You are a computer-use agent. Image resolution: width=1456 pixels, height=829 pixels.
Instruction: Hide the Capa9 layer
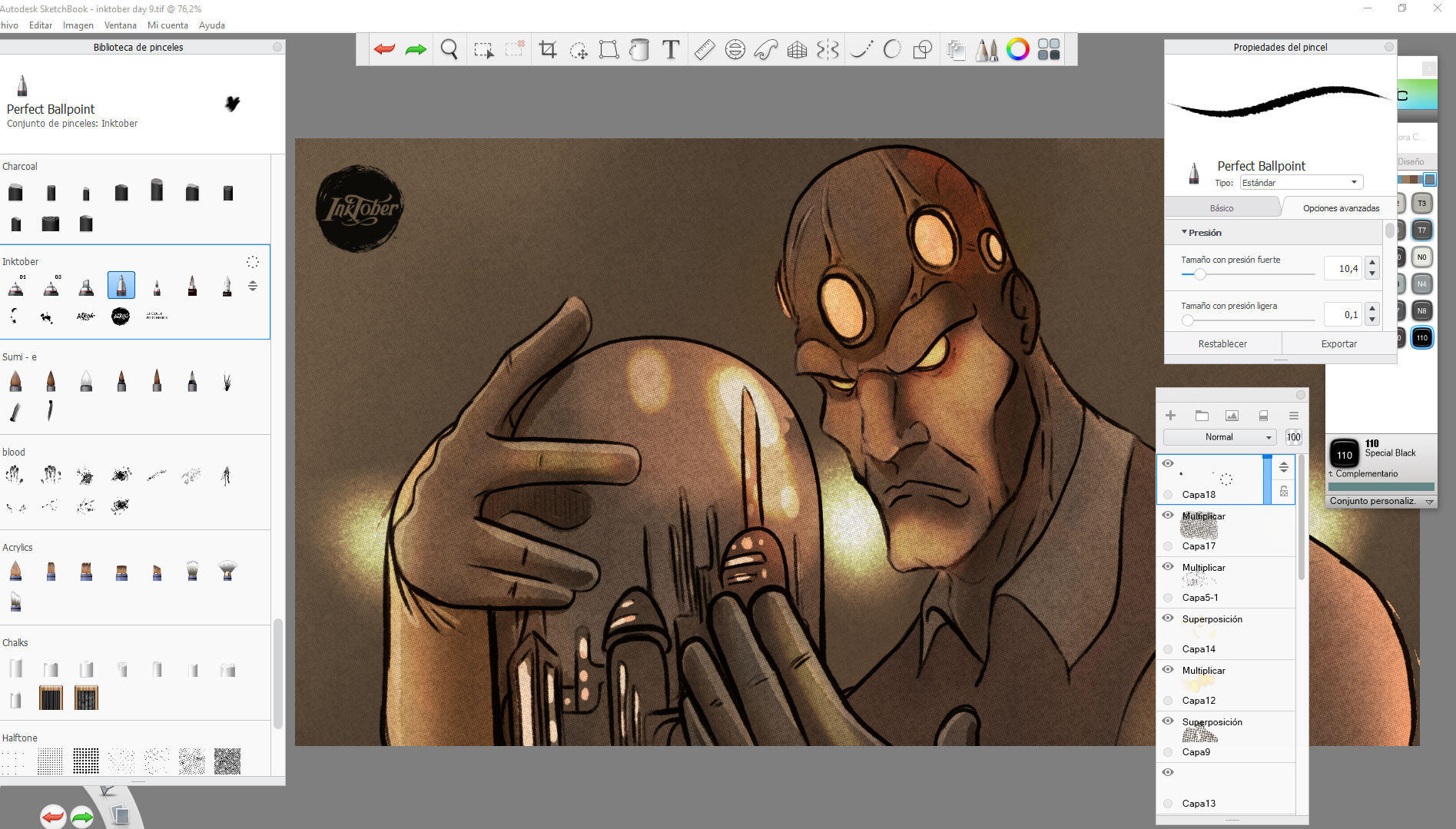pyautogui.click(x=1168, y=721)
